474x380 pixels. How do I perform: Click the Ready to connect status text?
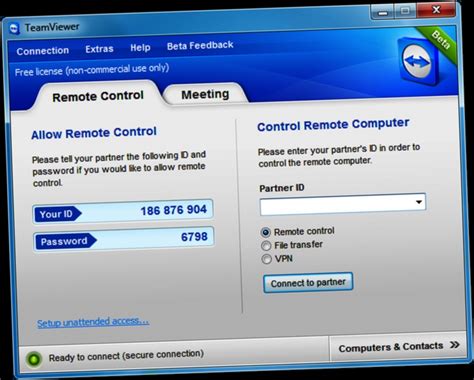click(x=126, y=355)
